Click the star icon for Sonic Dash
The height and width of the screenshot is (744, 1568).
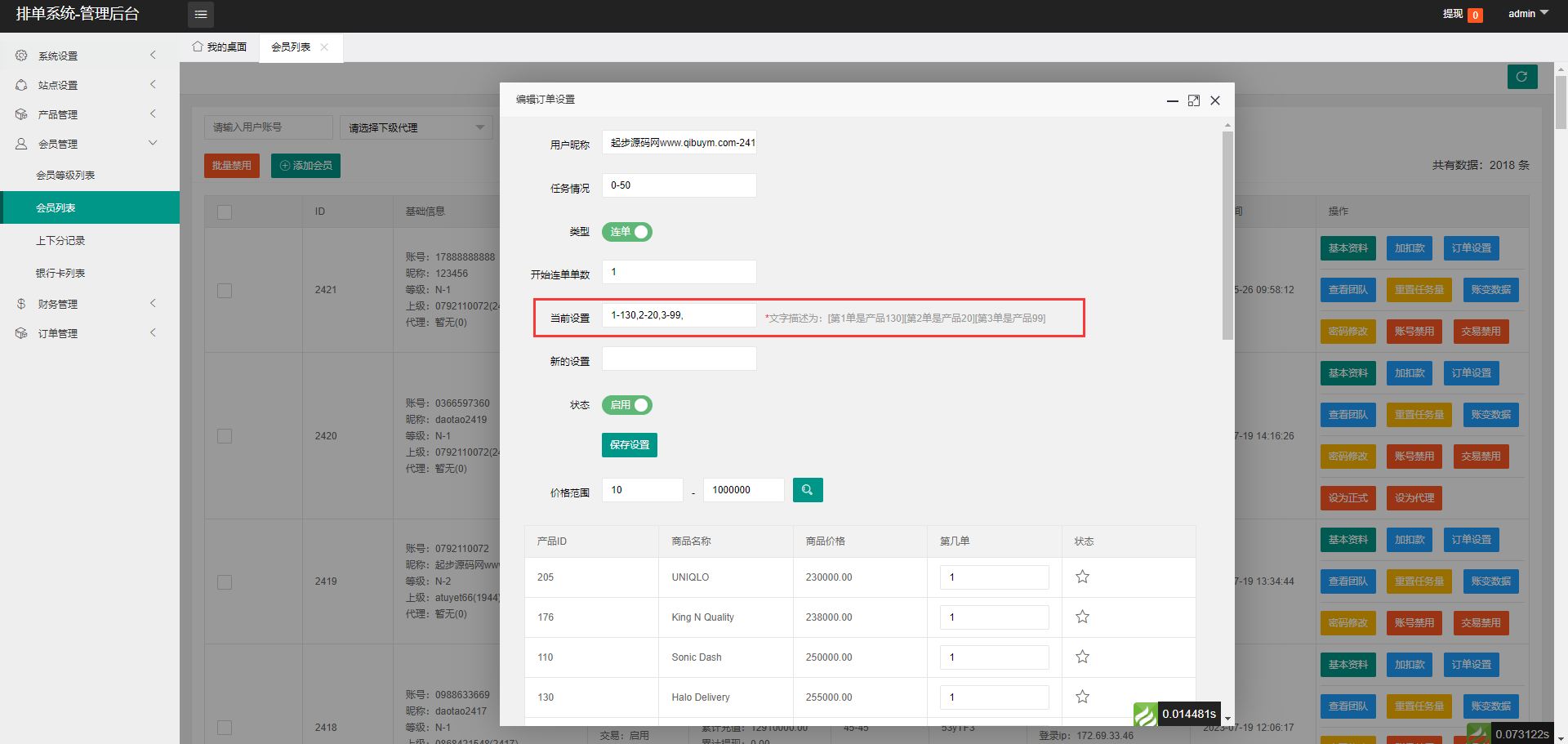(1082, 657)
